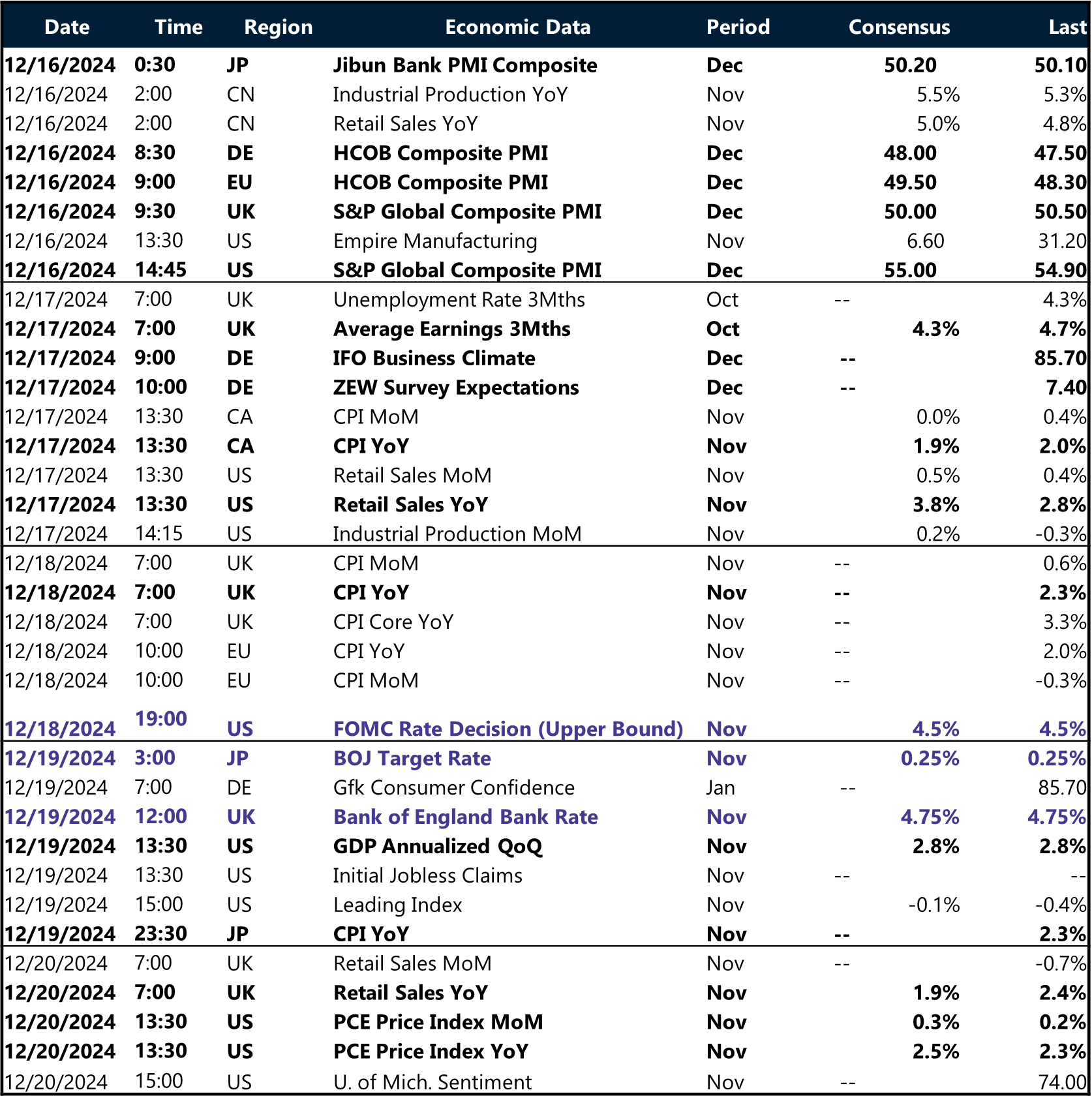Click Leading Index entry
Image resolution: width=1092 pixels, height=1107 pixels.
[397, 905]
